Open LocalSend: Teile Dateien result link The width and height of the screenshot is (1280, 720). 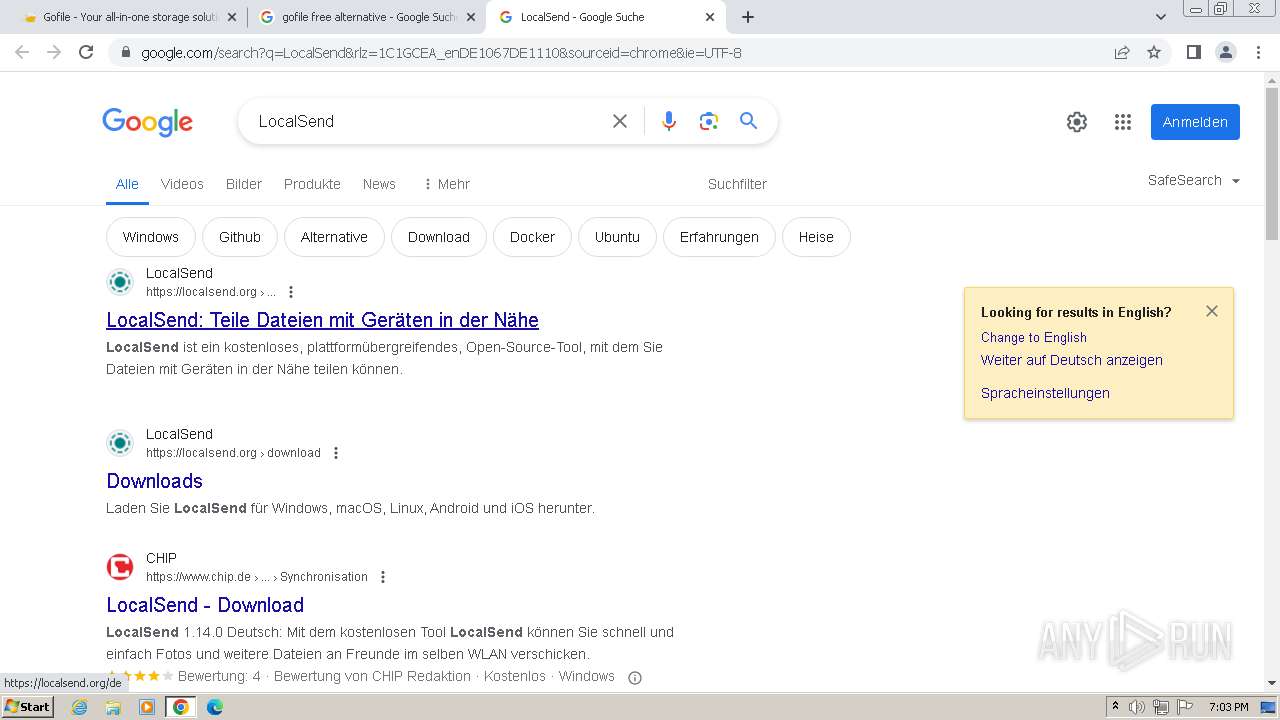[x=322, y=320]
